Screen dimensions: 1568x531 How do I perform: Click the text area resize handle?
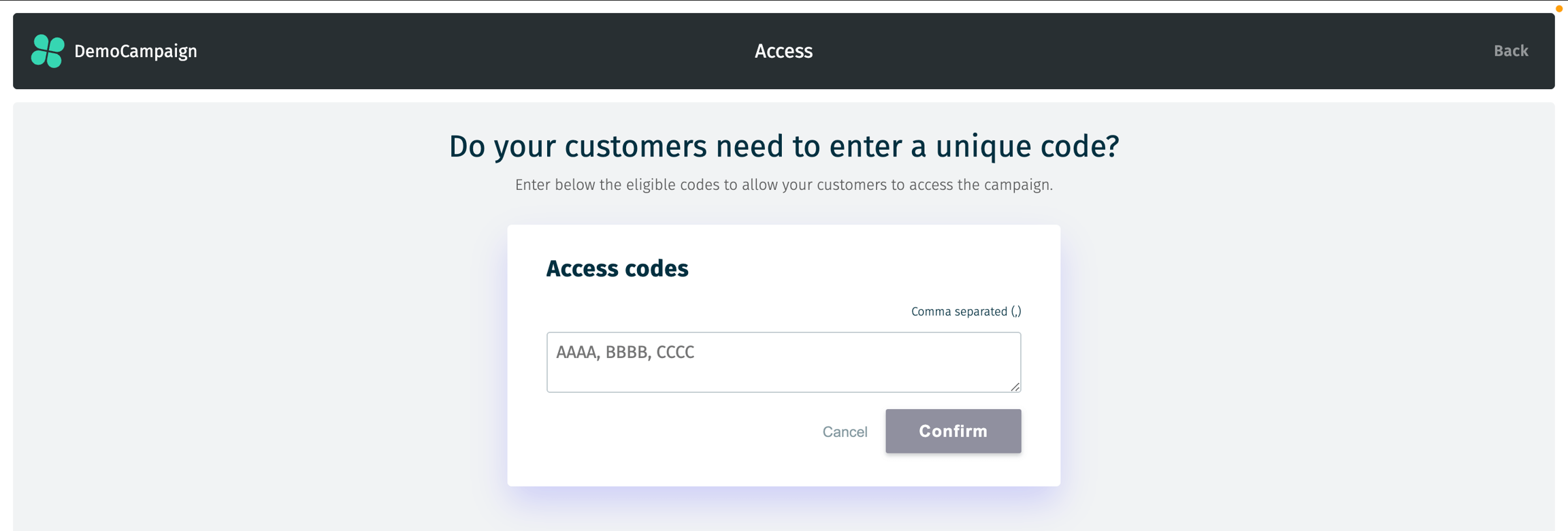point(1015,387)
